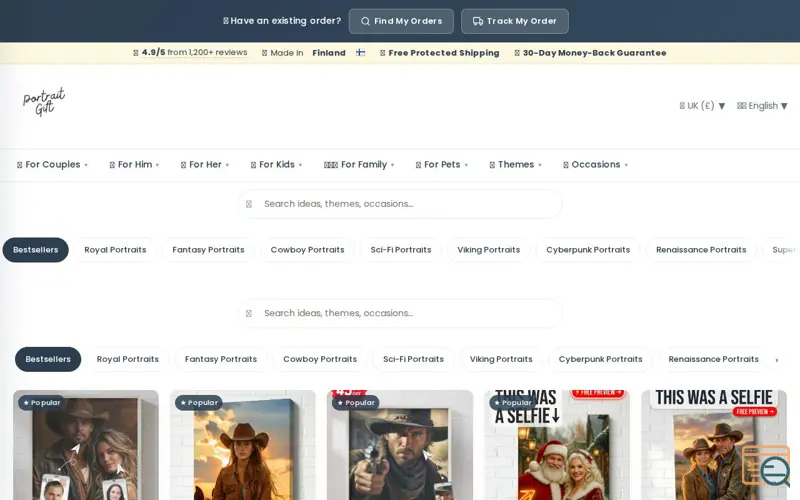The width and height of the screenshot is (800, 500).
Task: Select Royal Portraits in the upper row
Action: (x=115, y=250)
